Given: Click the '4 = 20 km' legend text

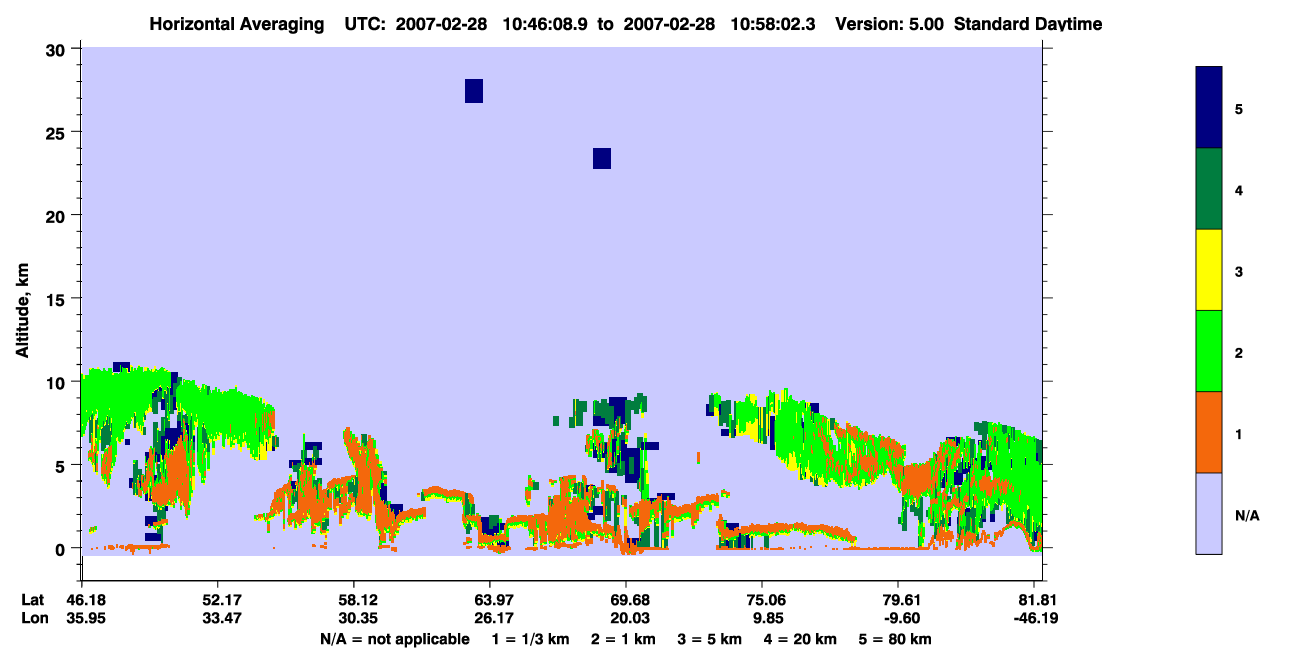Looking at the screenshot, I should click(x=802, y=639).
